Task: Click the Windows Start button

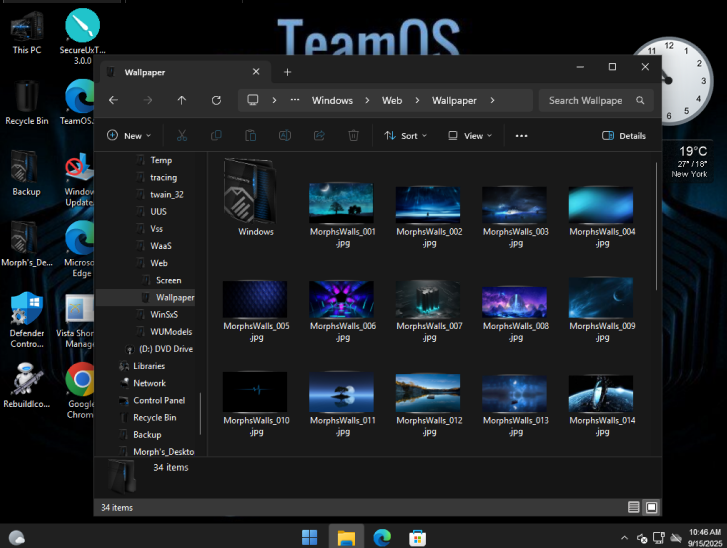Action: tap(309, 537)
